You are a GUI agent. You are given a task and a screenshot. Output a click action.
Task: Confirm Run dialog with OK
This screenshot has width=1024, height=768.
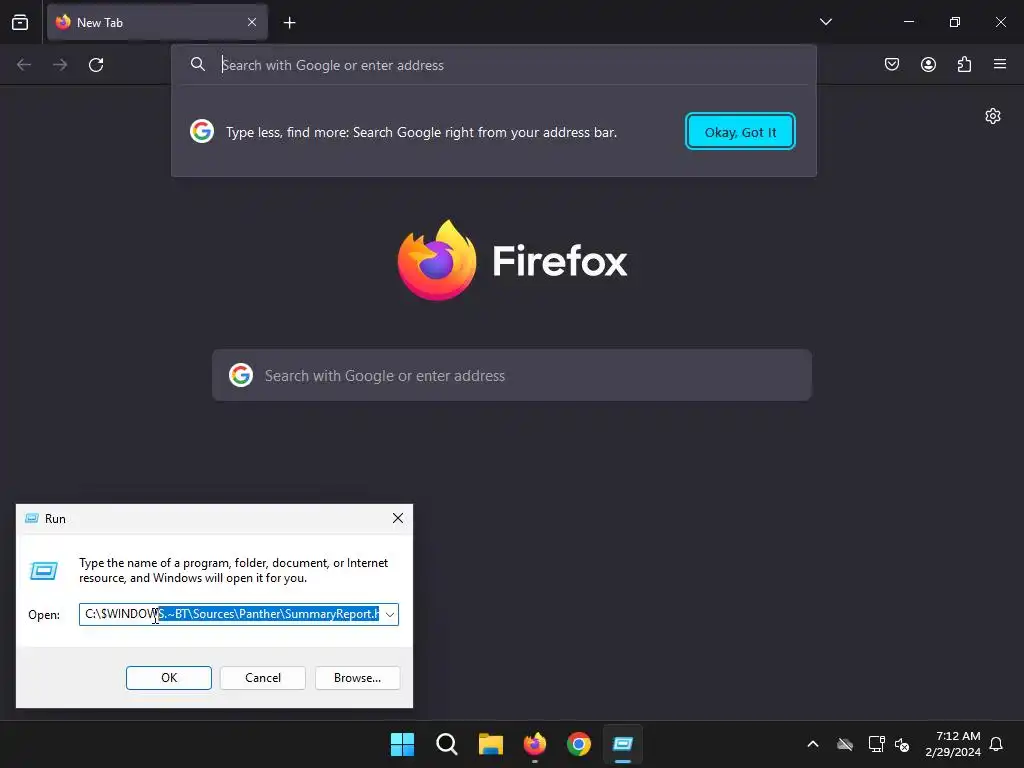click(x=168, y=678)
